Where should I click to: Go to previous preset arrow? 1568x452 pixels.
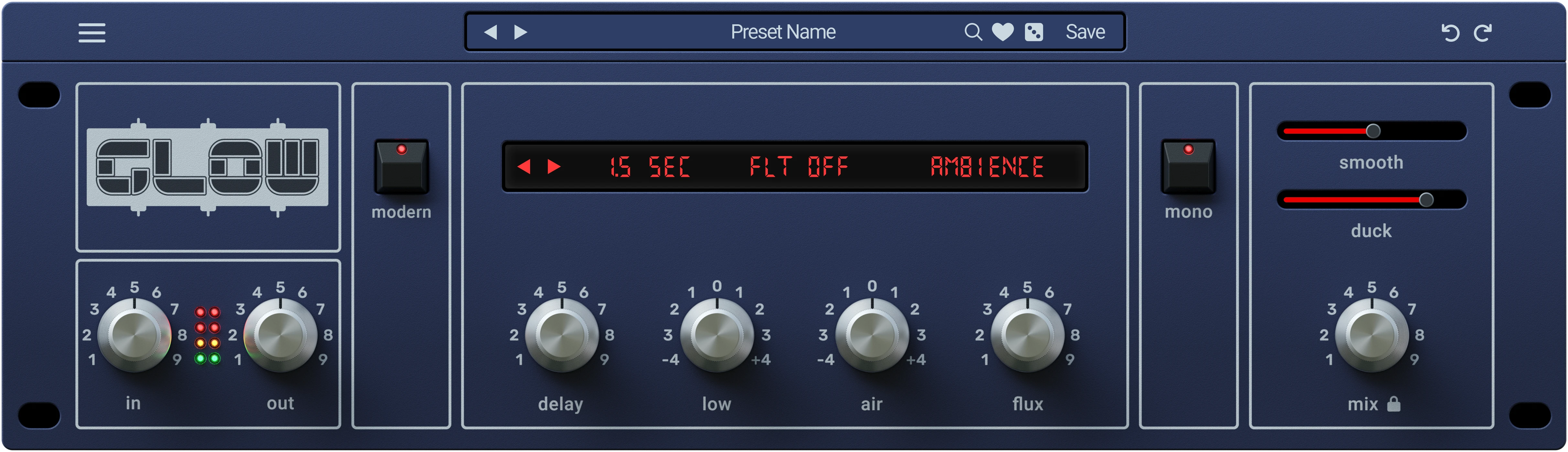pos(491,32)
